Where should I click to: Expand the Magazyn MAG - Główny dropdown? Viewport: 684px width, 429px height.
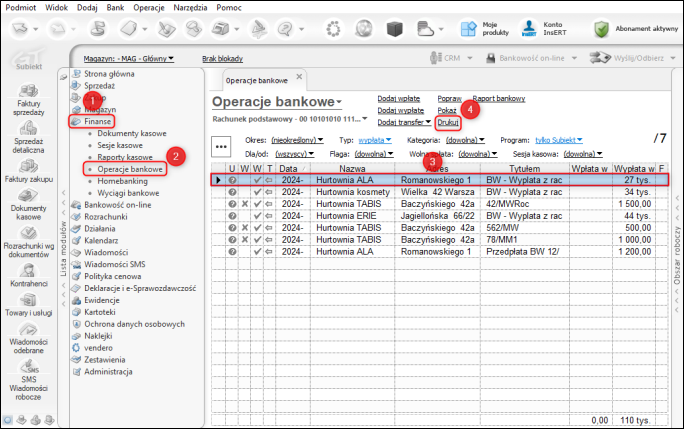pyautogui.click(x=132, y=59)
